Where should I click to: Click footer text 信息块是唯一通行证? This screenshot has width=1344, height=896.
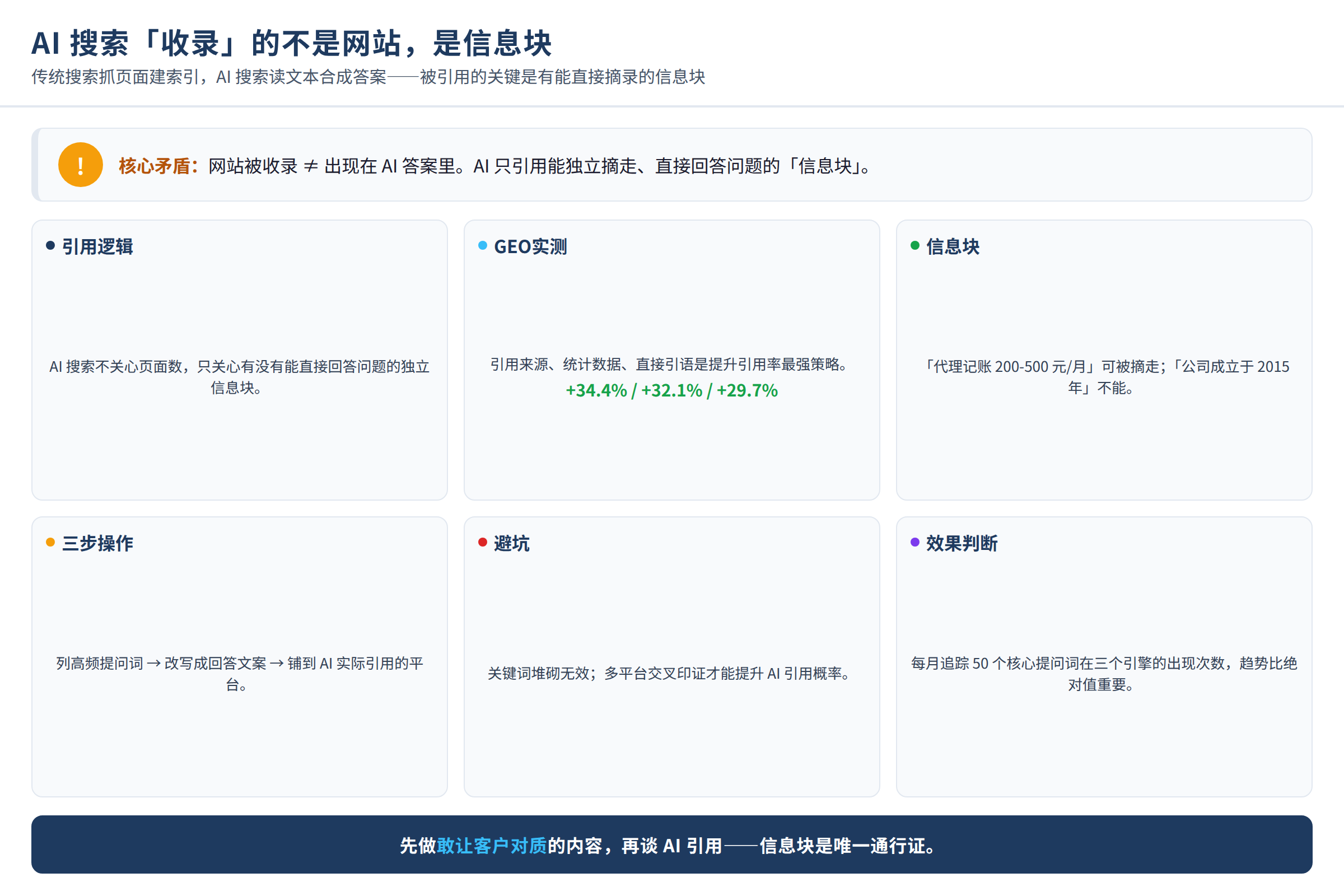tap(848, 846)
